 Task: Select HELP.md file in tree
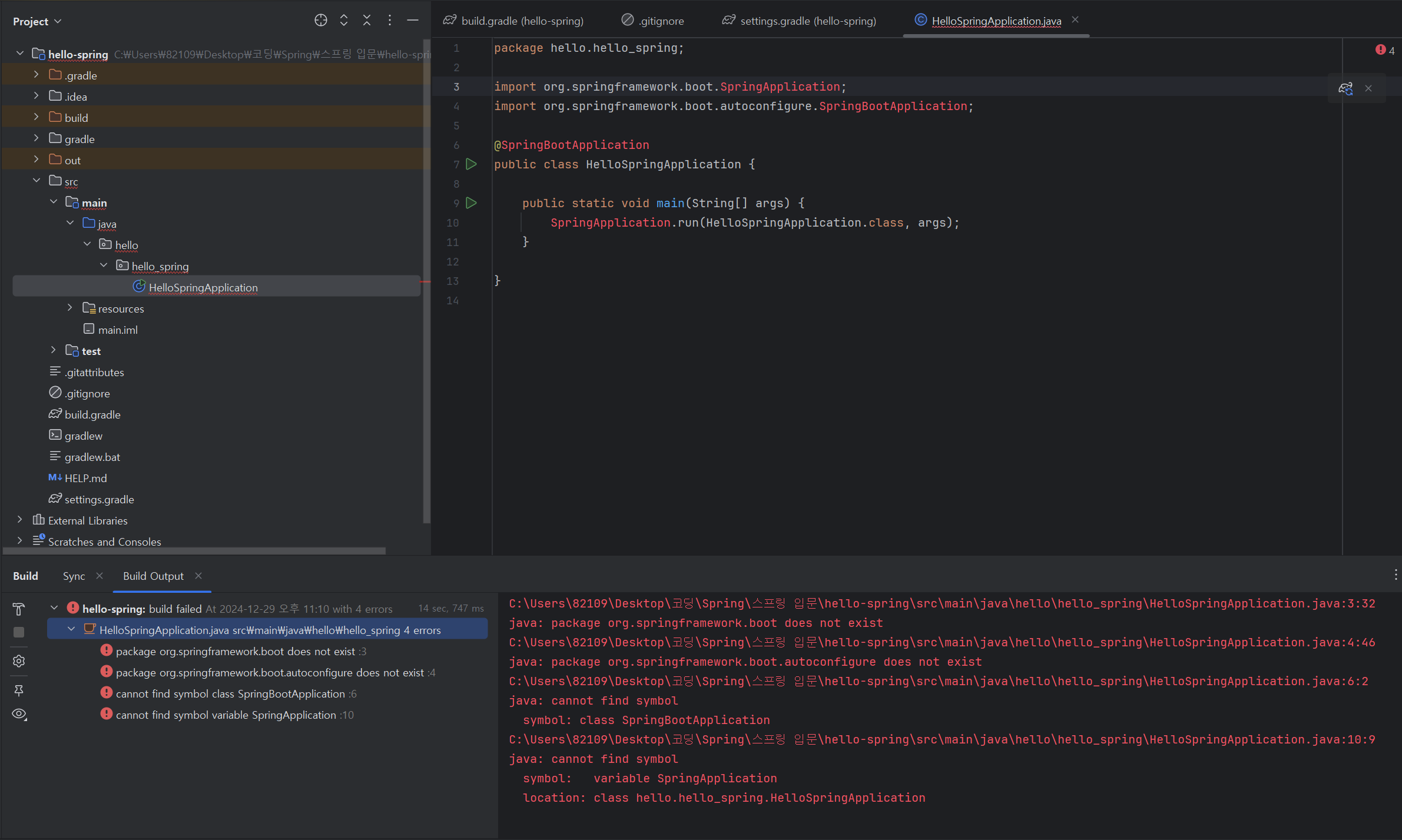[85, 478]
